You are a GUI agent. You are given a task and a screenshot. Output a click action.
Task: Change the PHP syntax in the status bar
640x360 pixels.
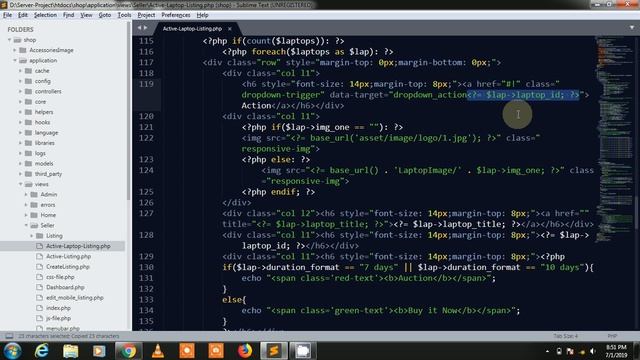pyautogui.click(x=612, y=336)
